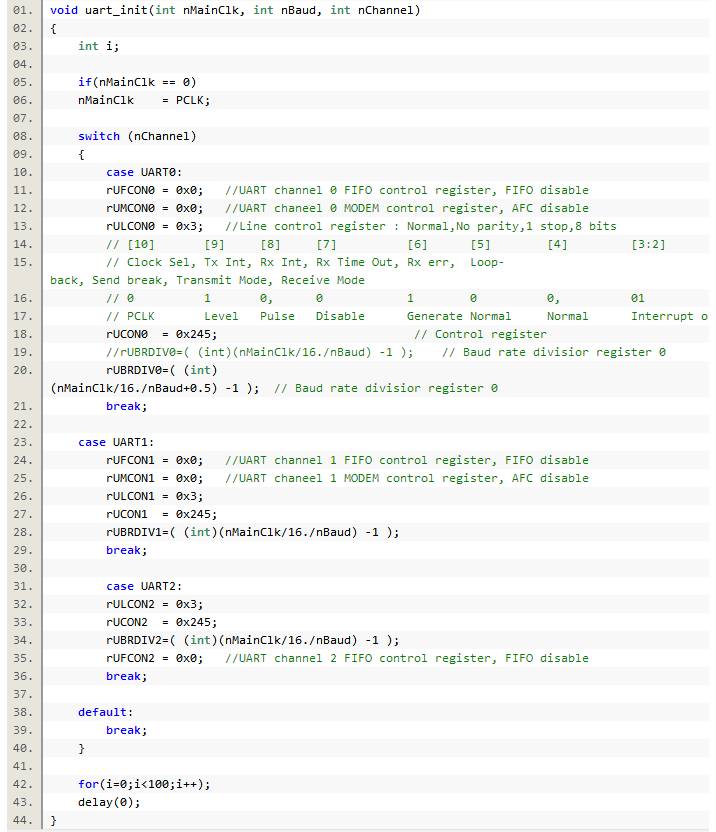Click the 'break;' on line 36
716x832 pixels.
tap(126, 678)
